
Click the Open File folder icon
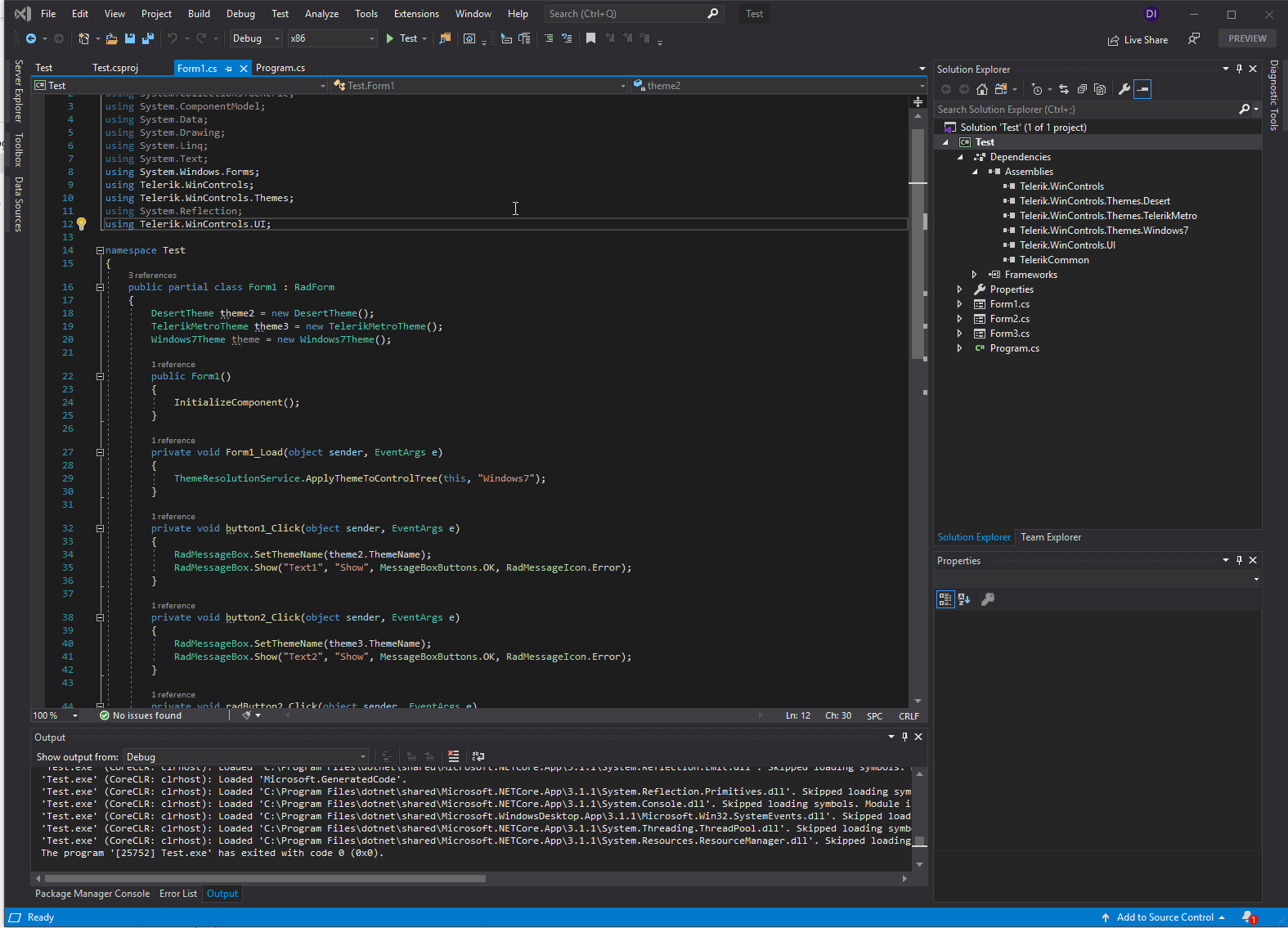(112, 38)
